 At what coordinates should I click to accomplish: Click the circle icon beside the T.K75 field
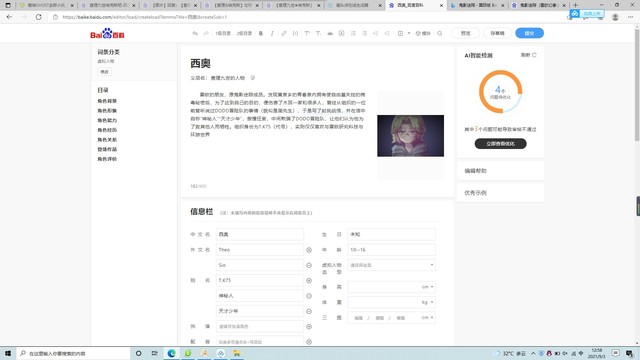309,280
